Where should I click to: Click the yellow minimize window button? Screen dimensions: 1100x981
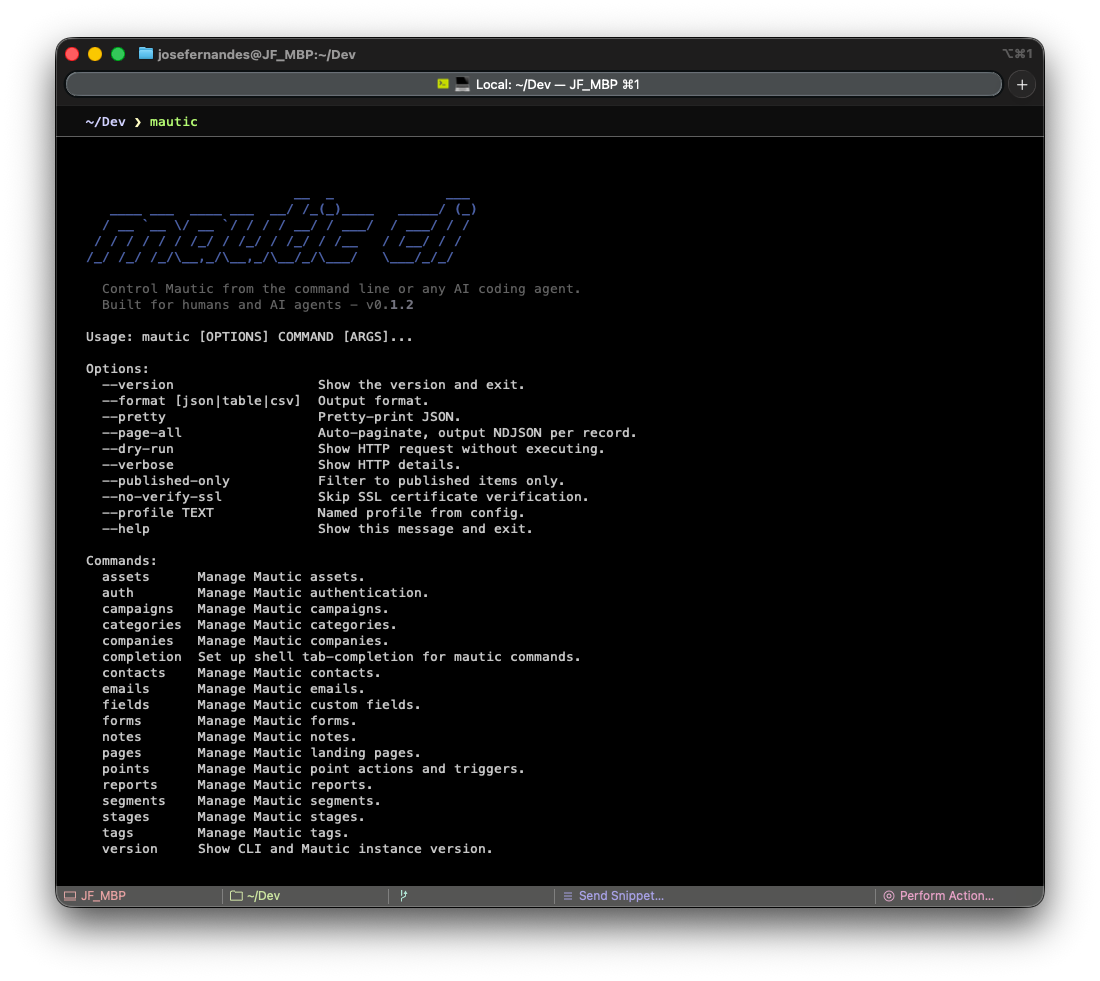coord(95,54)
